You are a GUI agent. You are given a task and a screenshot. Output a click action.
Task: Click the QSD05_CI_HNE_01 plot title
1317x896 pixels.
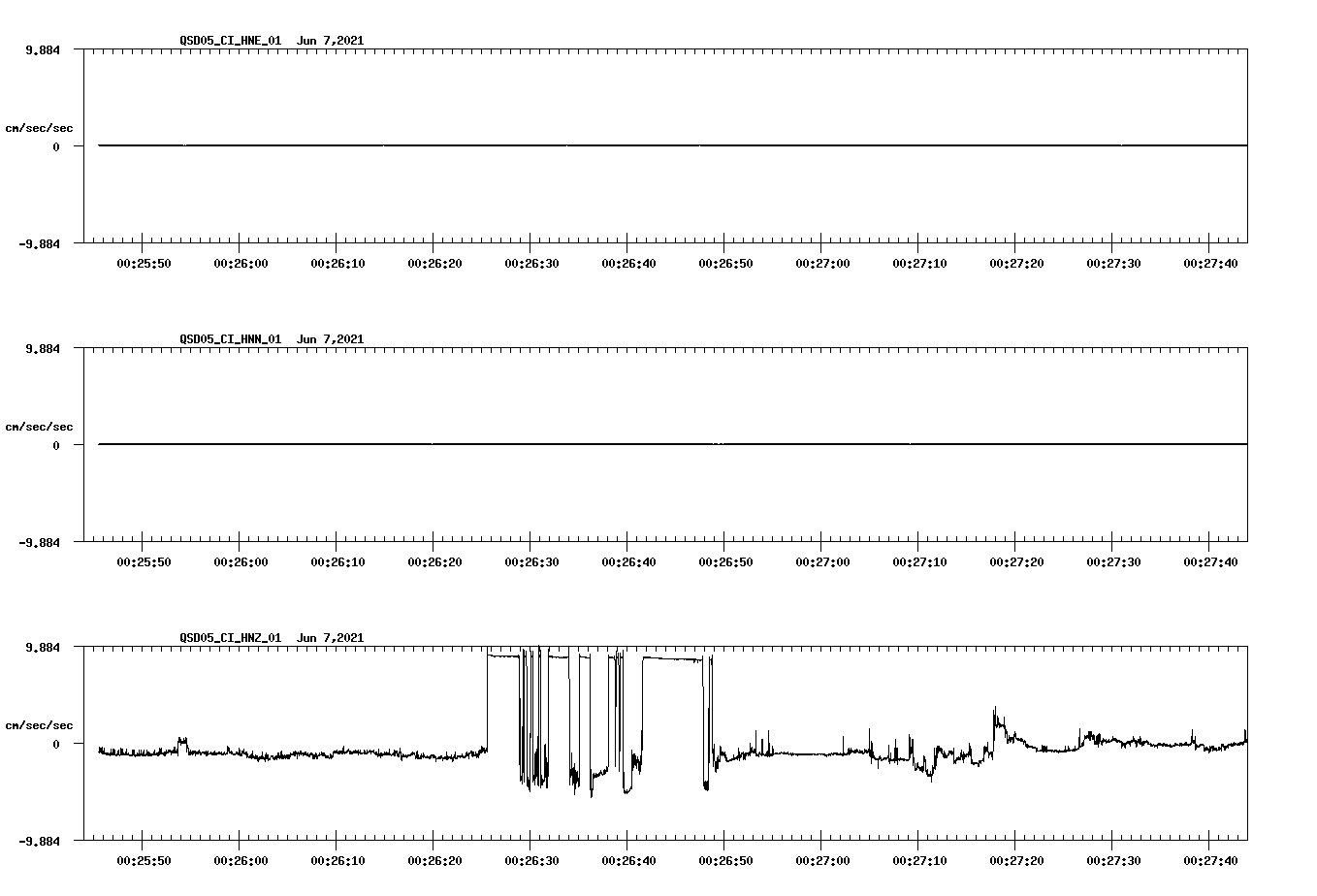(x=272, y=40)
